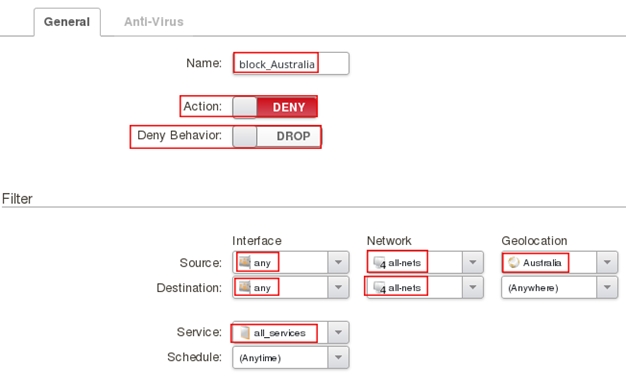Switch to the Anti-Virus tab
Image resolution: width=626 pixels, height=390 pixels.
[154, 22]
